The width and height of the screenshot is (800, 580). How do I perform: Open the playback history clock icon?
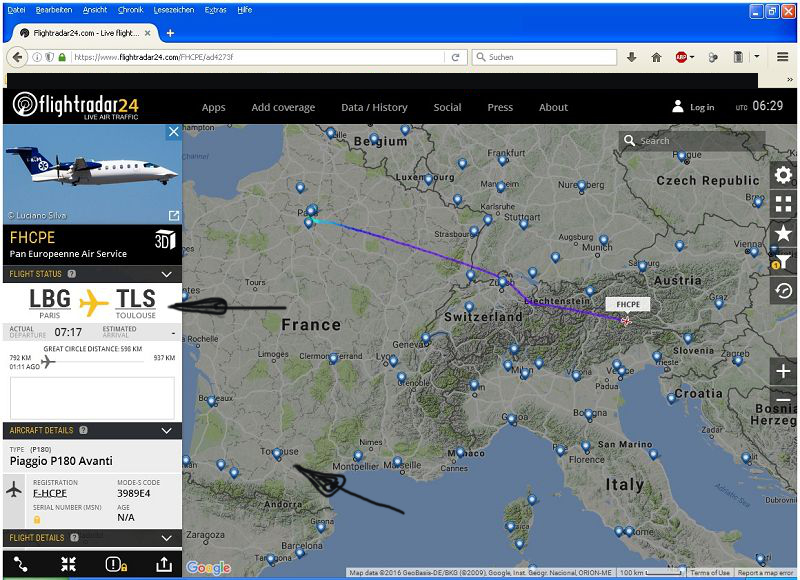(783, 291)
